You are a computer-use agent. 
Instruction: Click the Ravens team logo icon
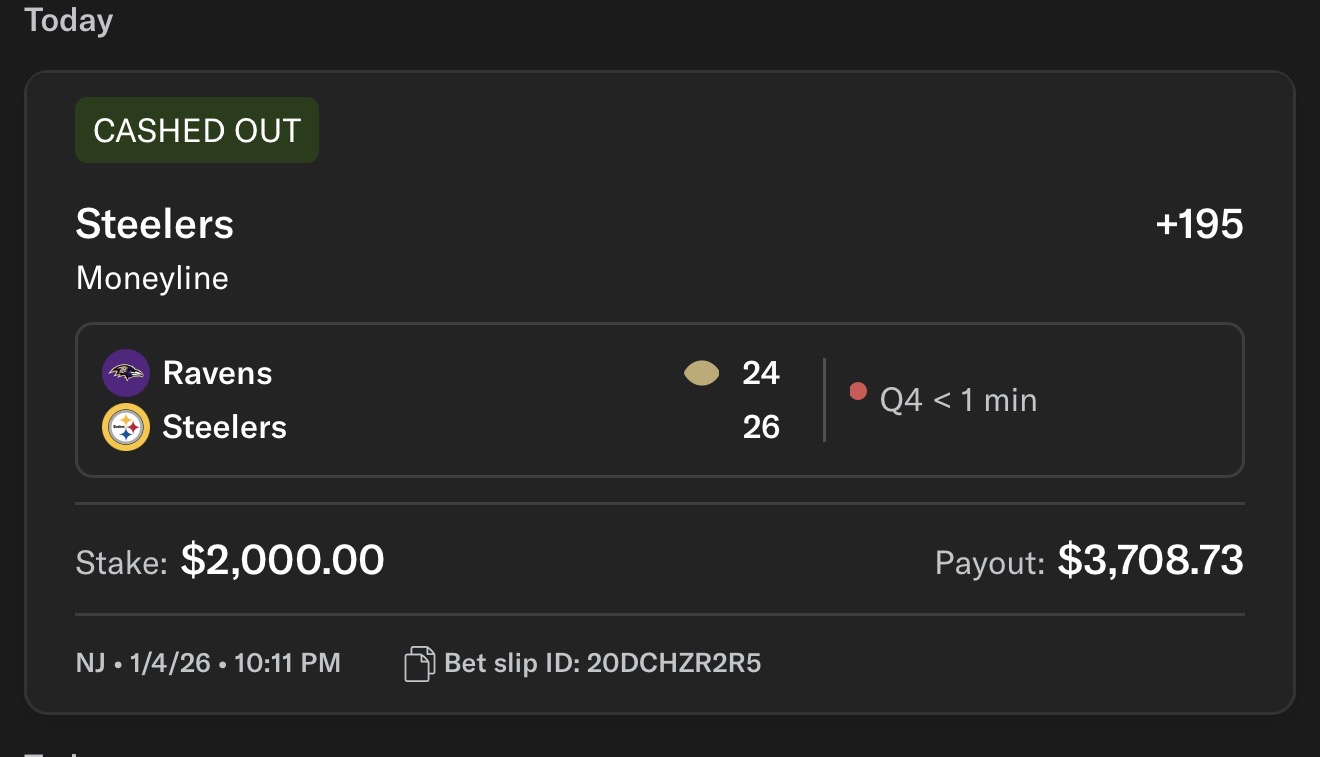point(126,373)
